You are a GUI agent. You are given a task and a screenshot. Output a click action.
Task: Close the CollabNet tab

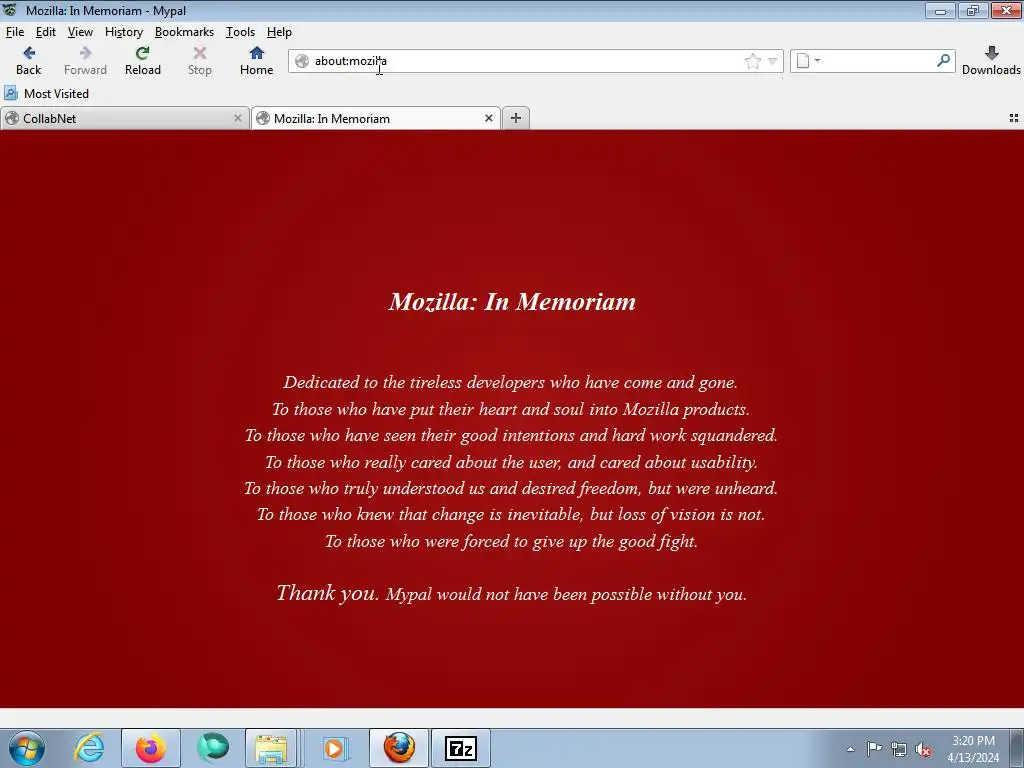click(238, 118)
